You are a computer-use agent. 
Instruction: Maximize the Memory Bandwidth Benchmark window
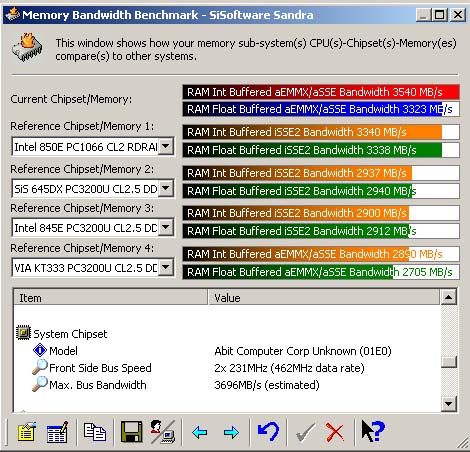click(440, 15)
